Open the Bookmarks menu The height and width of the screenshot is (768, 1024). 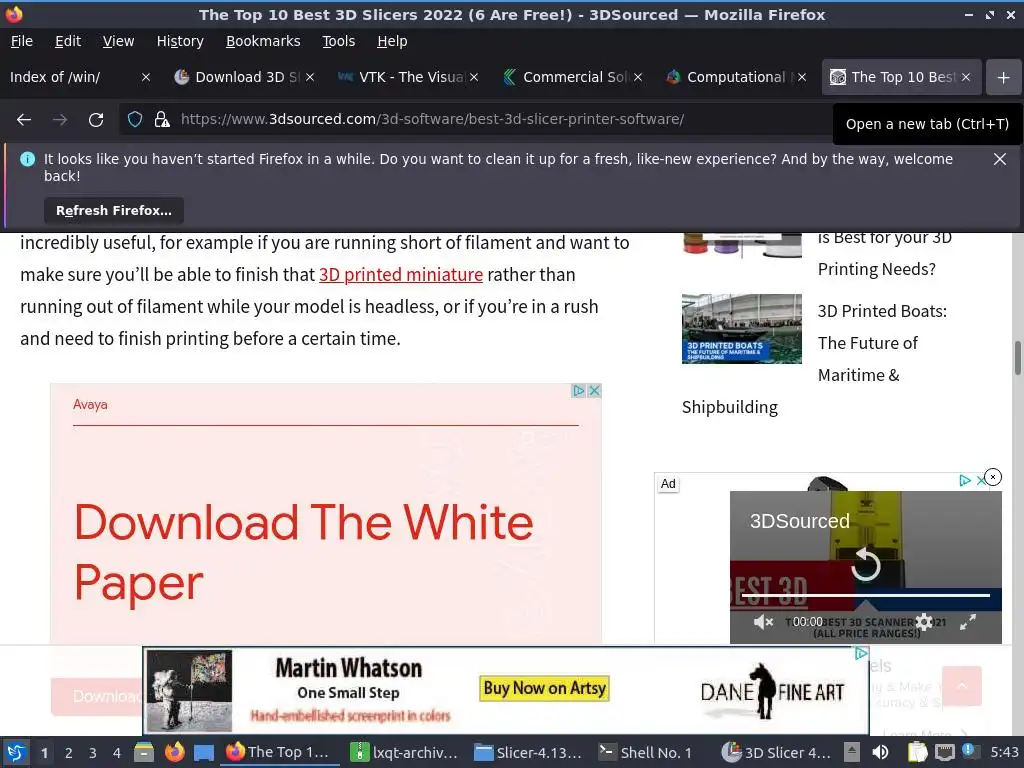(263, 41)
